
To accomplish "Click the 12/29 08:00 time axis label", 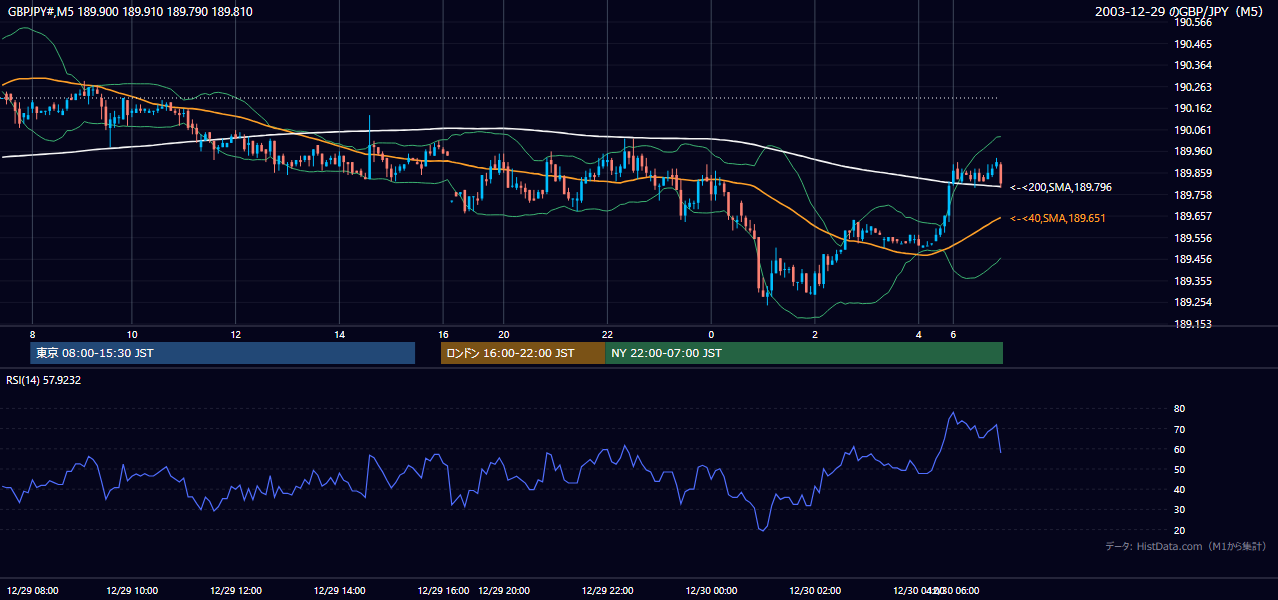I will pyautogui.click(x=32, y=590).
